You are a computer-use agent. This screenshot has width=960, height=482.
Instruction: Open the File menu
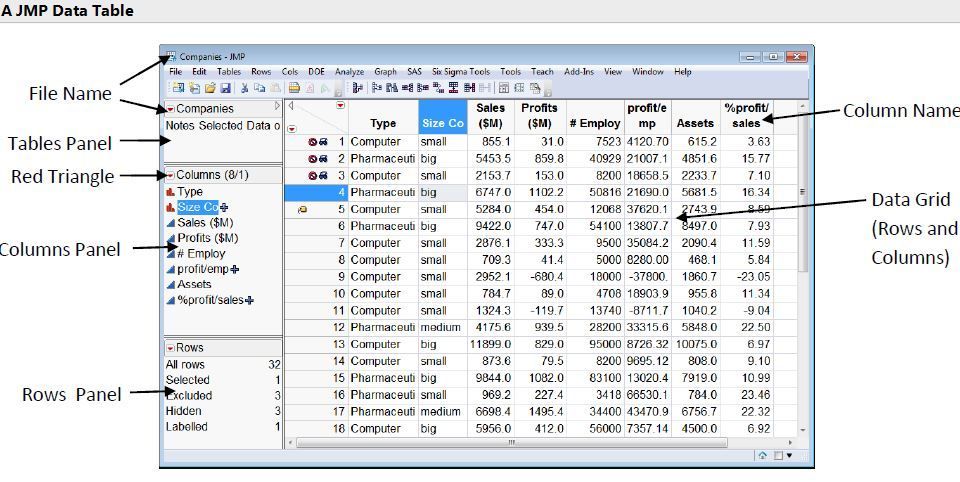[x=175, y=72]
